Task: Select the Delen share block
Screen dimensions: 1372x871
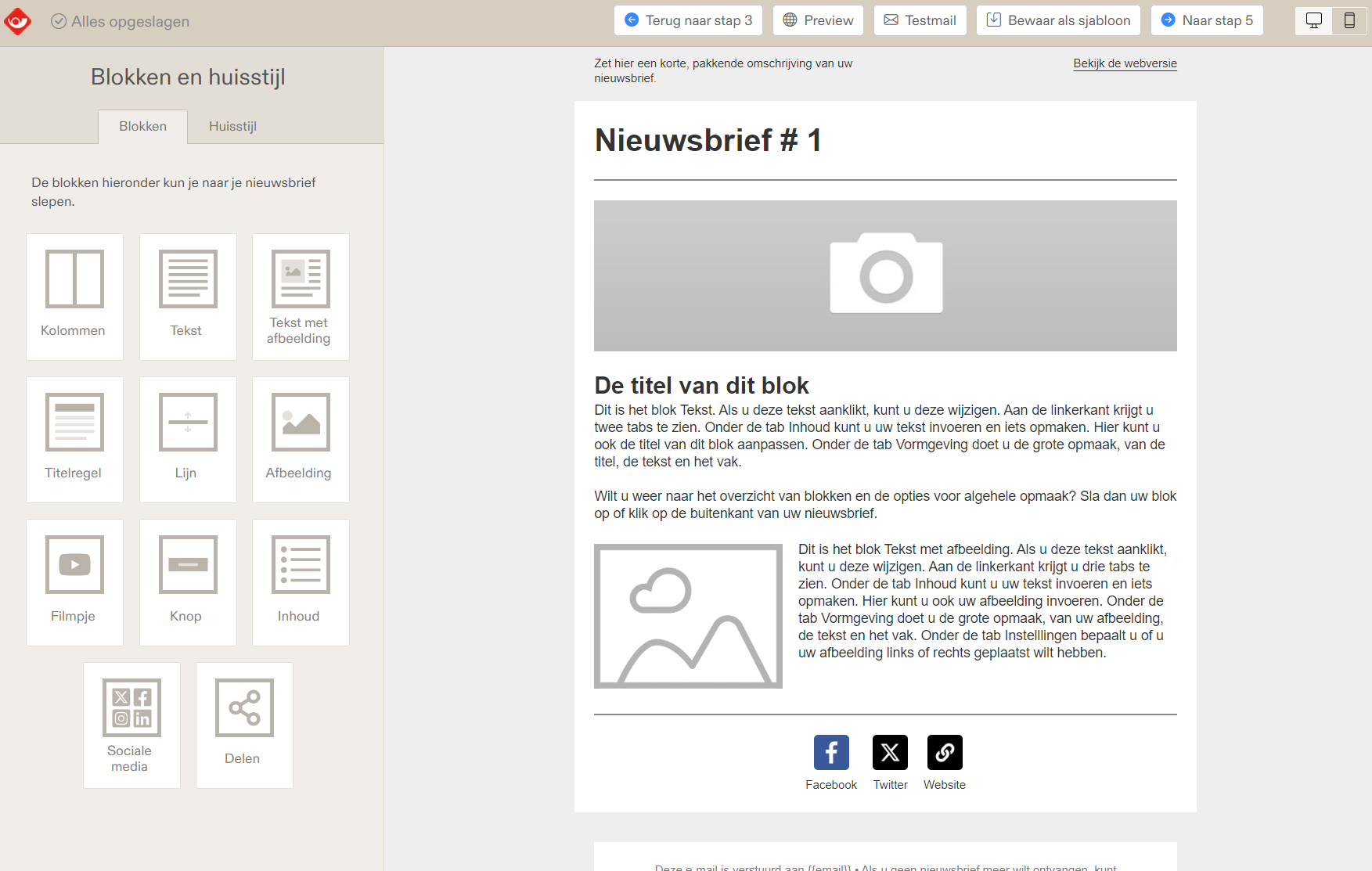Action: 244,725
